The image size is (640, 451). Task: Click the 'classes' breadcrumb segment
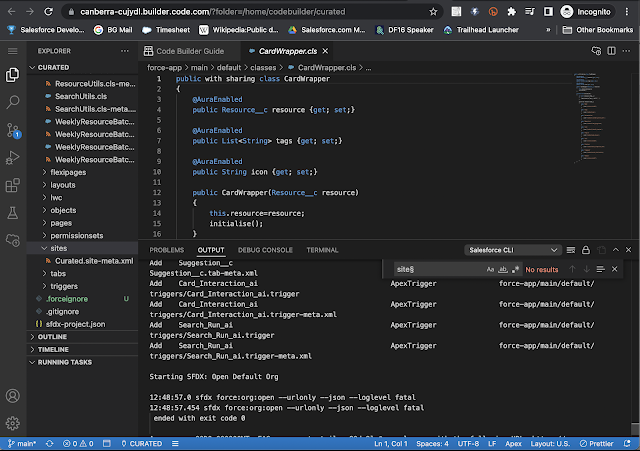point(263,68)
